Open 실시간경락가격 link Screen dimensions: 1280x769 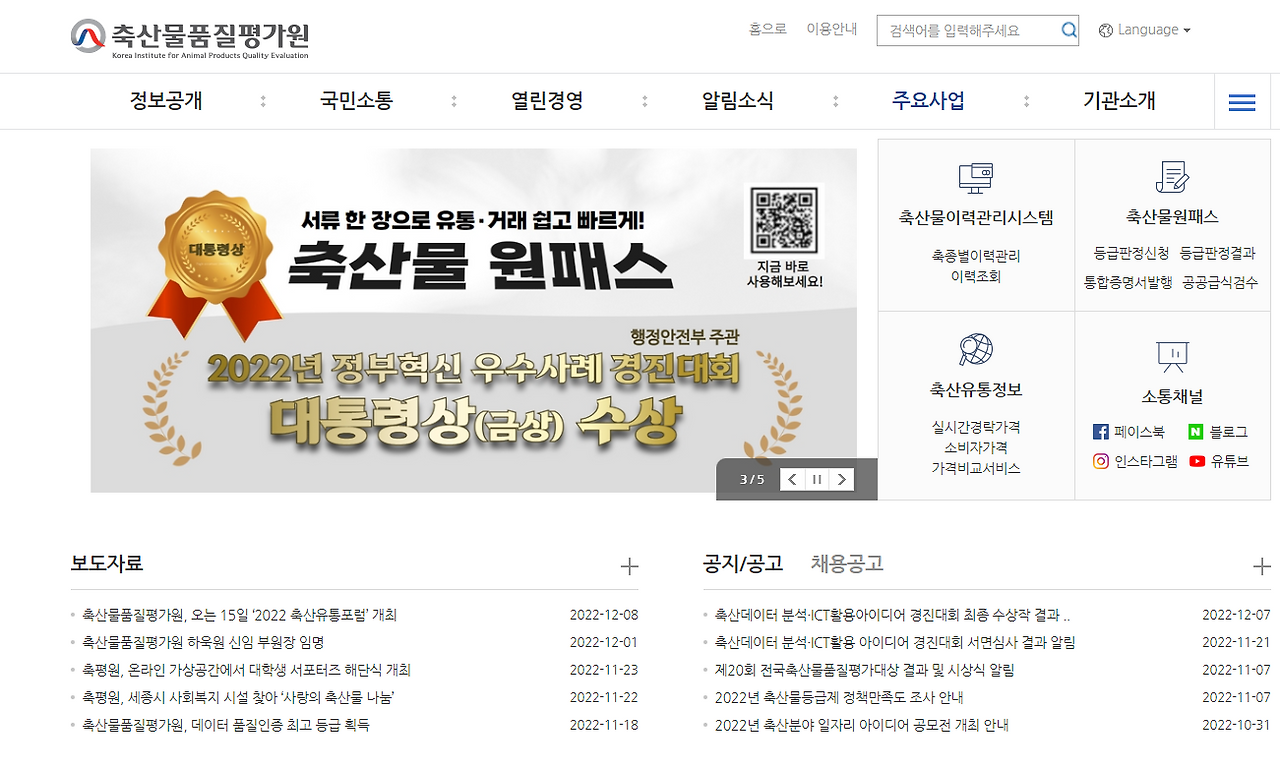(x=976, y=427)
